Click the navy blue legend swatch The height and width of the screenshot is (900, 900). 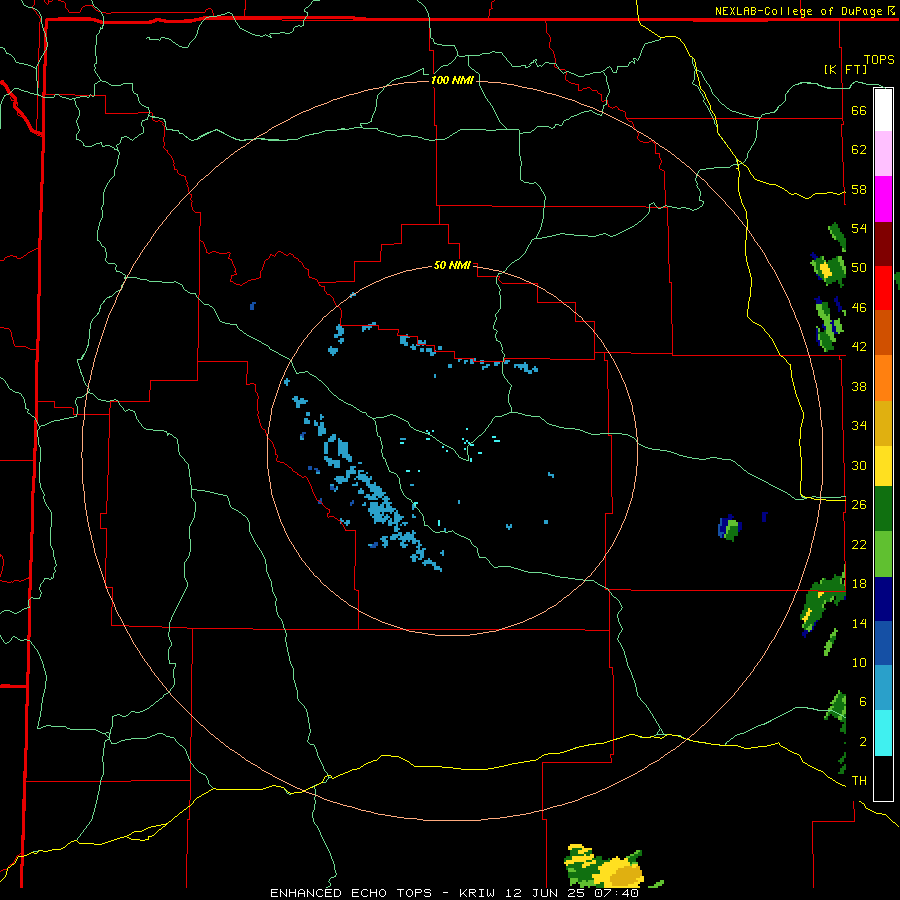[883, 599]
